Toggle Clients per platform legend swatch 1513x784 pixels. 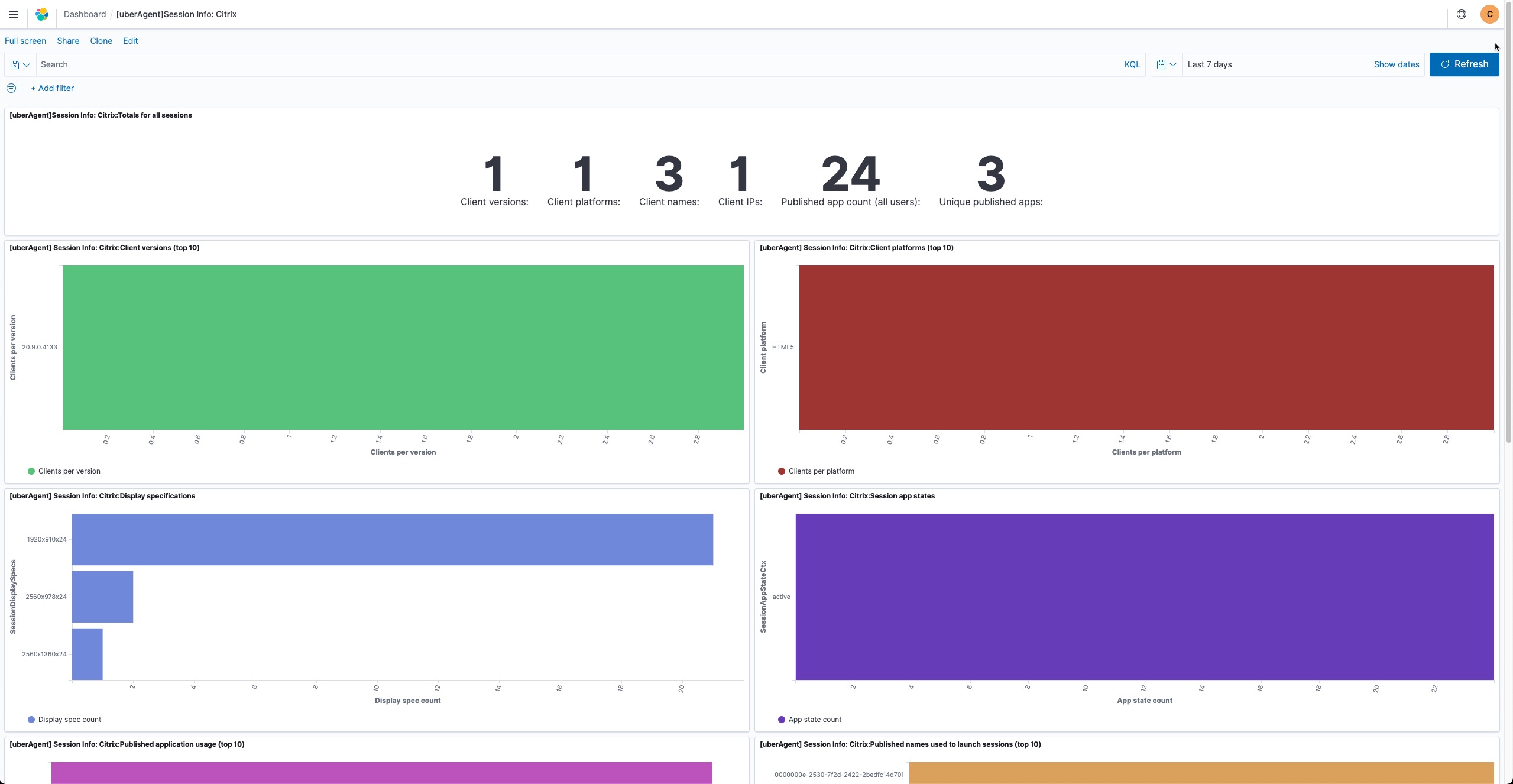[781, 471]
